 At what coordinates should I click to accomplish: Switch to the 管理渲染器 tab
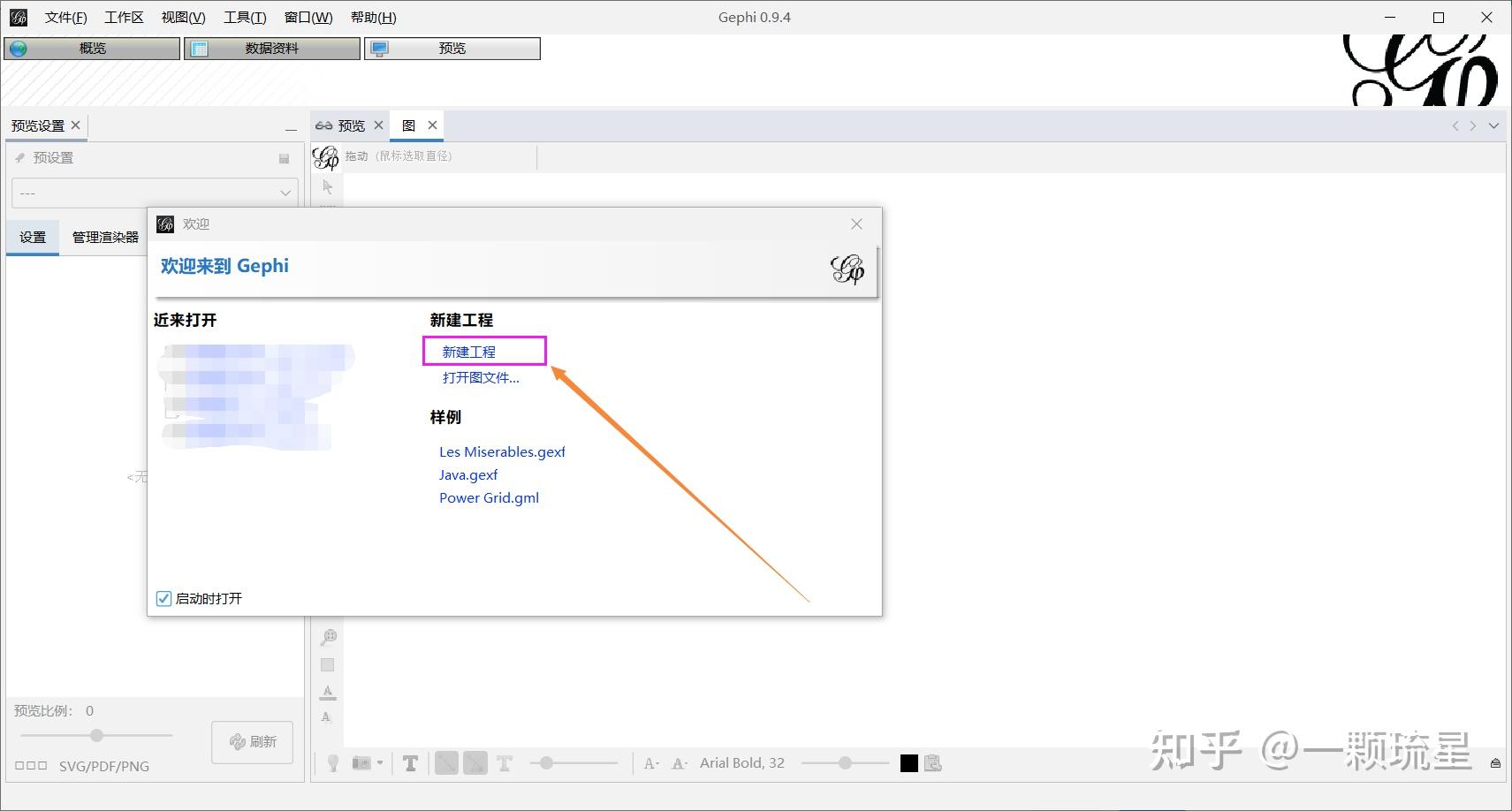click(x=105, y=237)
